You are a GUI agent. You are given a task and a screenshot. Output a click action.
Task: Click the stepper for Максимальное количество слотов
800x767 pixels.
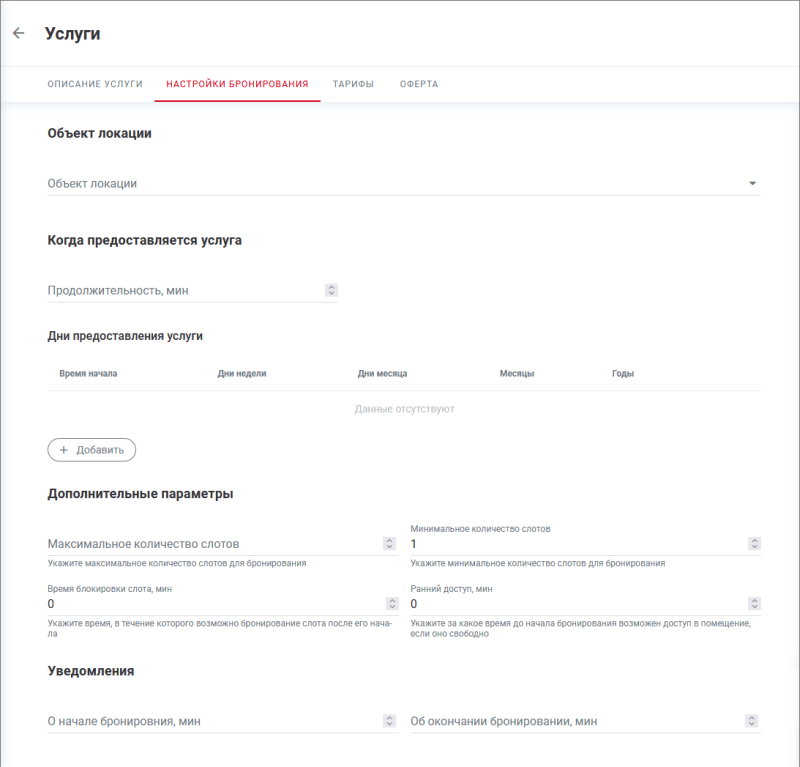pos(390,544)
